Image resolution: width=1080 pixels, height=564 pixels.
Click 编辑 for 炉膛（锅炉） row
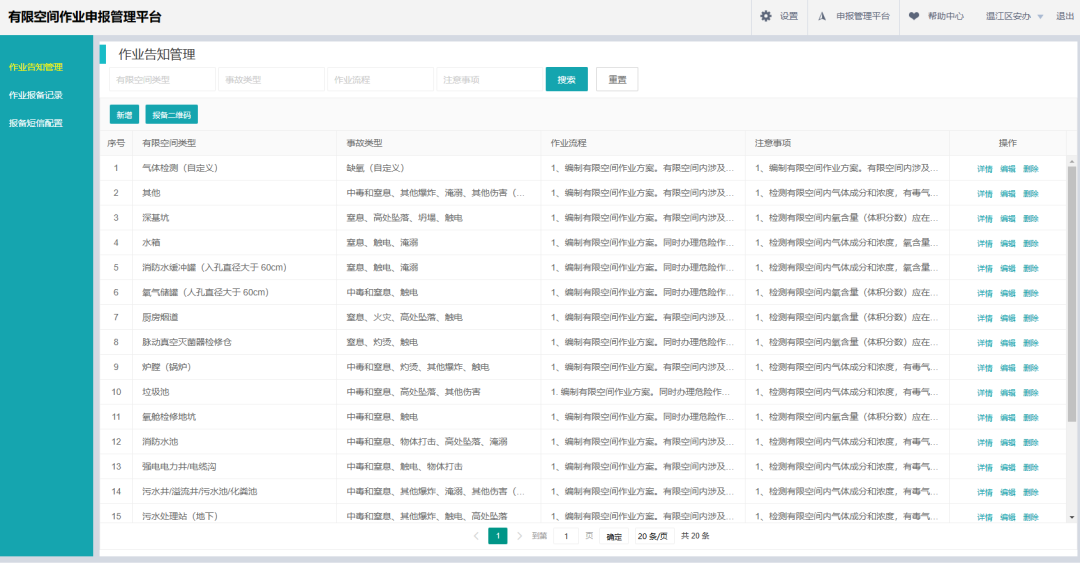(1007, 368)
